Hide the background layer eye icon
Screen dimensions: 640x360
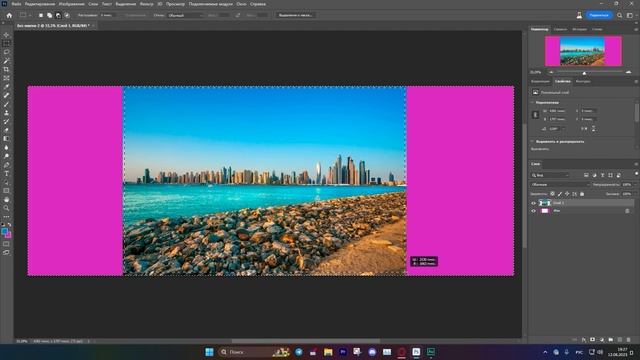point(533,211)
